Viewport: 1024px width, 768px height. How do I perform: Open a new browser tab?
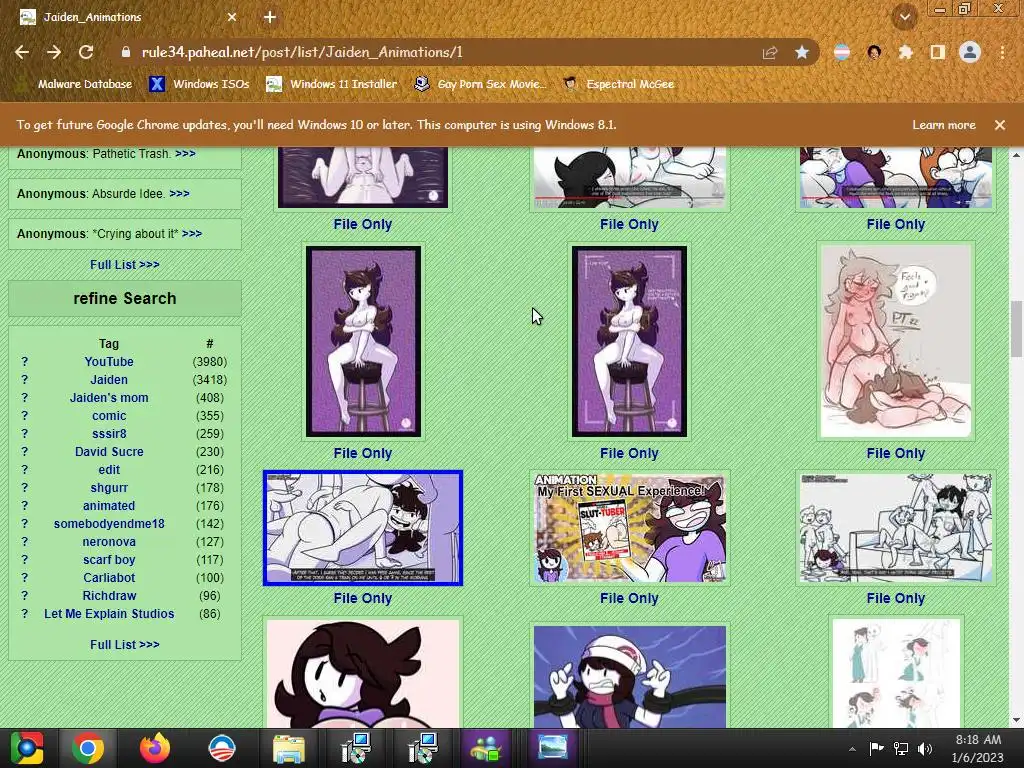point(270,17)
